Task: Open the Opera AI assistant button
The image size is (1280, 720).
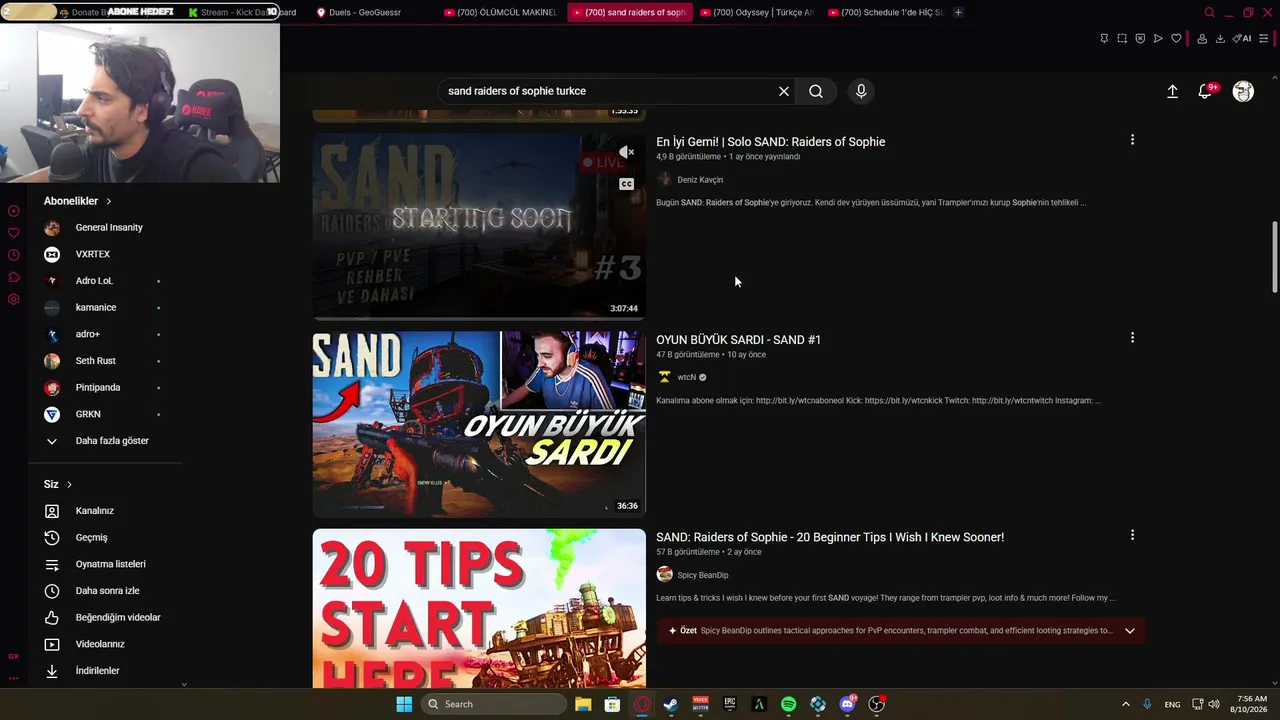Action: point(1242,39)
